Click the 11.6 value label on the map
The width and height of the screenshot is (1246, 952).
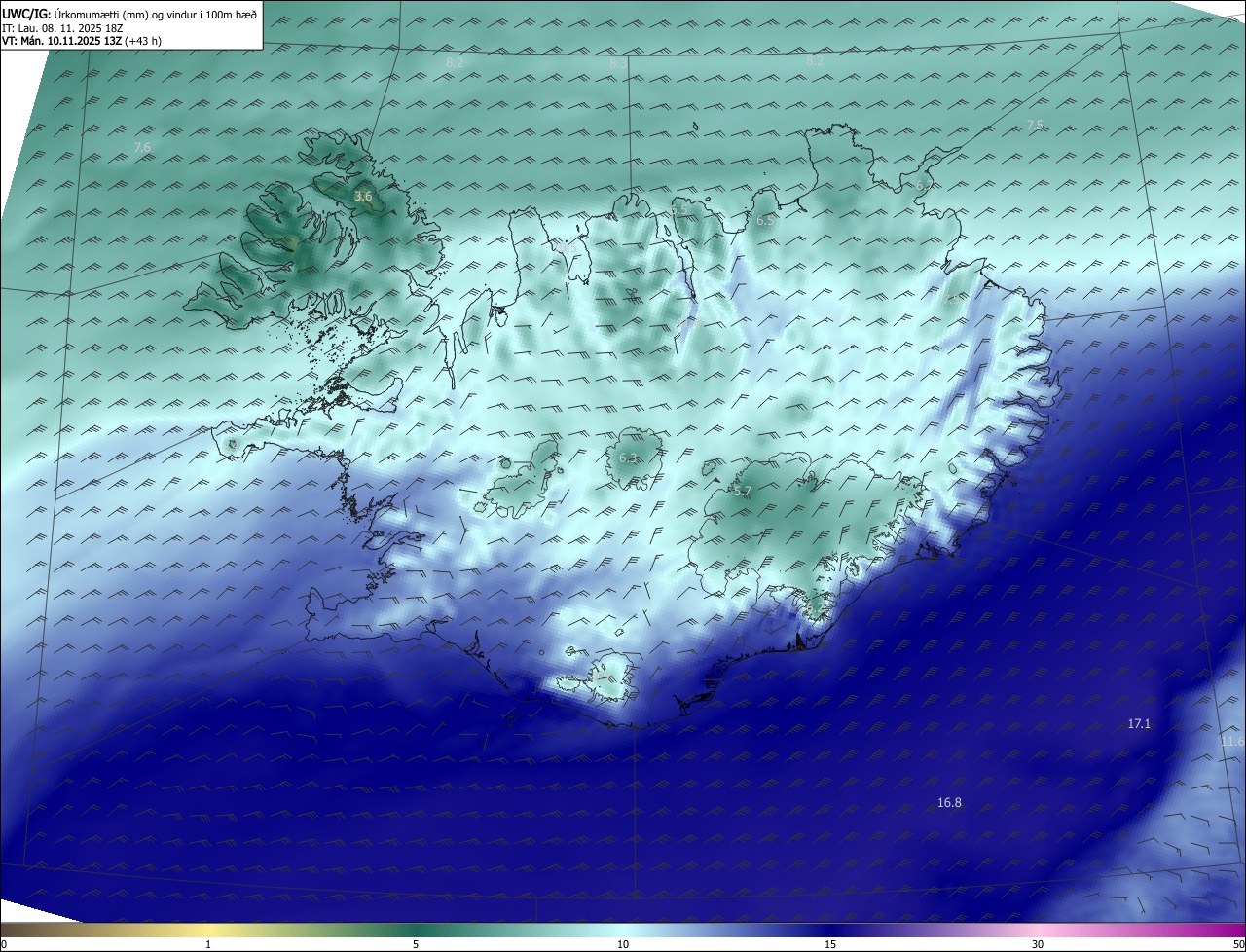point(1232,742)
